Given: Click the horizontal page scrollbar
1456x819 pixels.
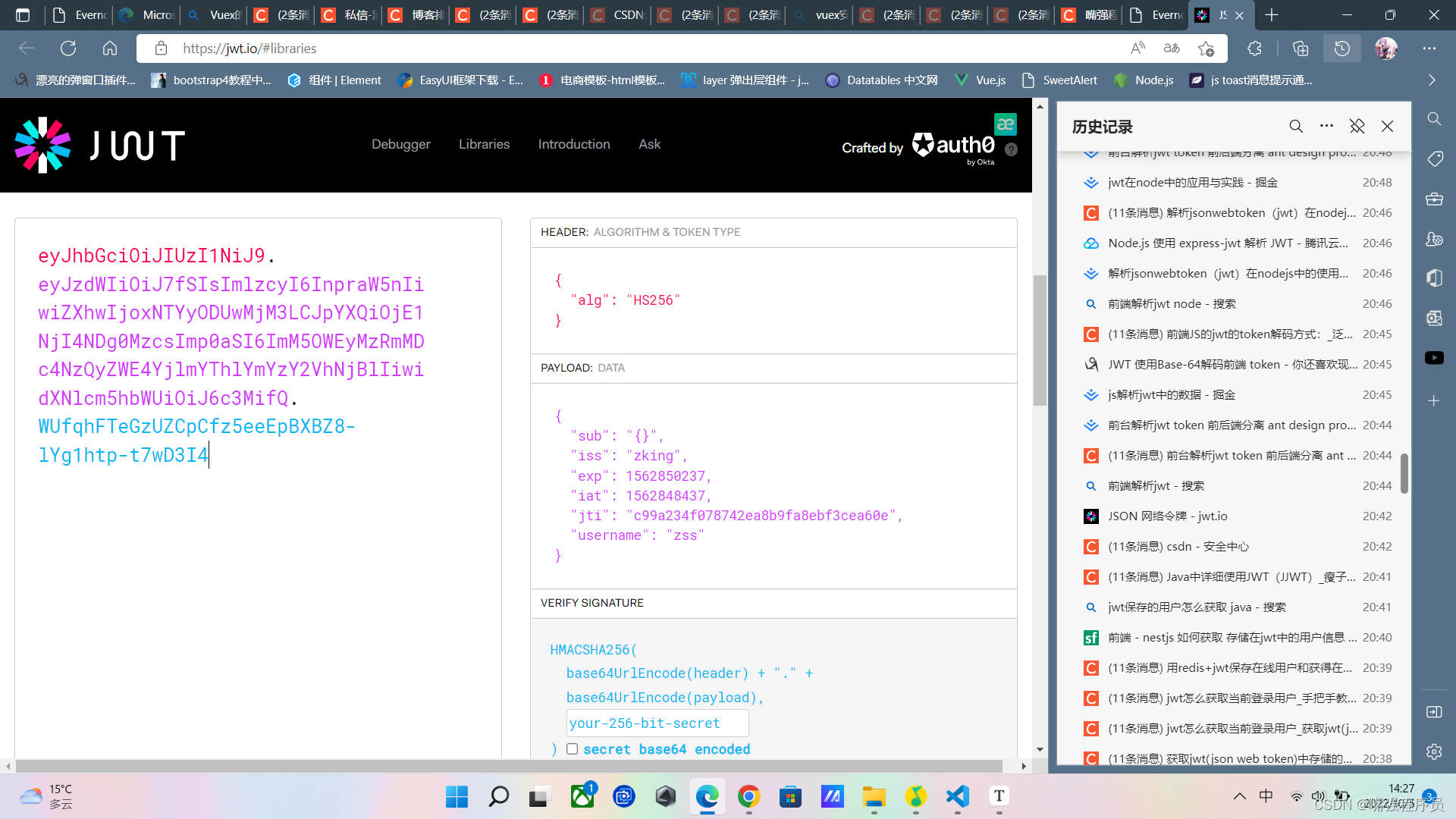Looking at the screenshot, I should point(508,766).
